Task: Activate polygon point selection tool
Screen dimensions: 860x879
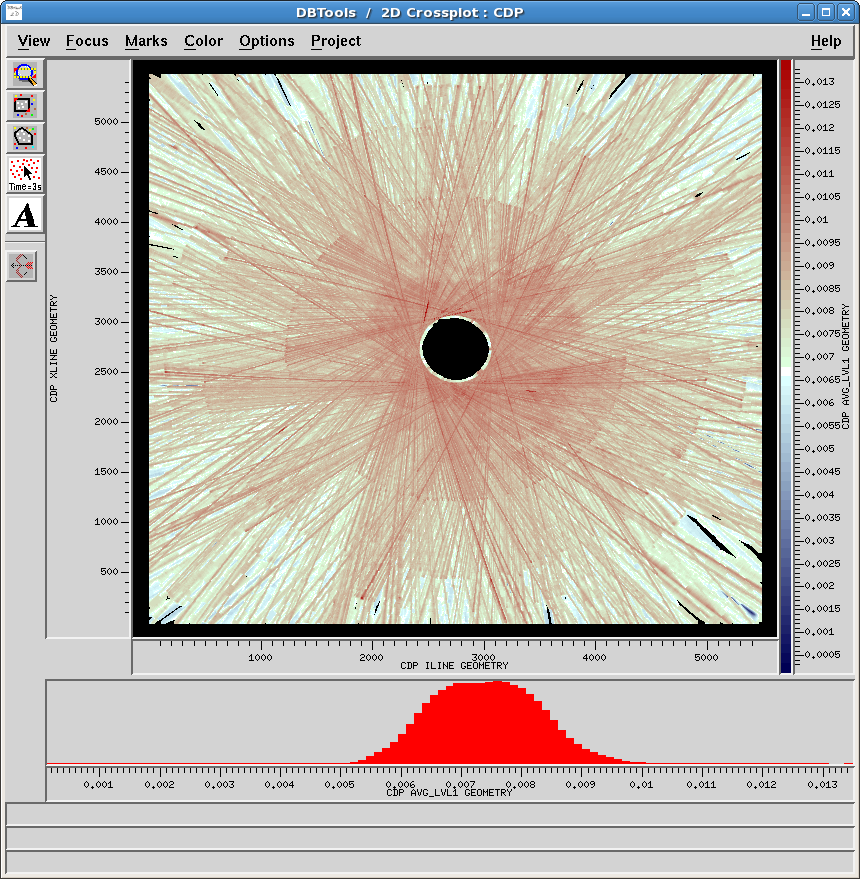Action: coord(25,137)
